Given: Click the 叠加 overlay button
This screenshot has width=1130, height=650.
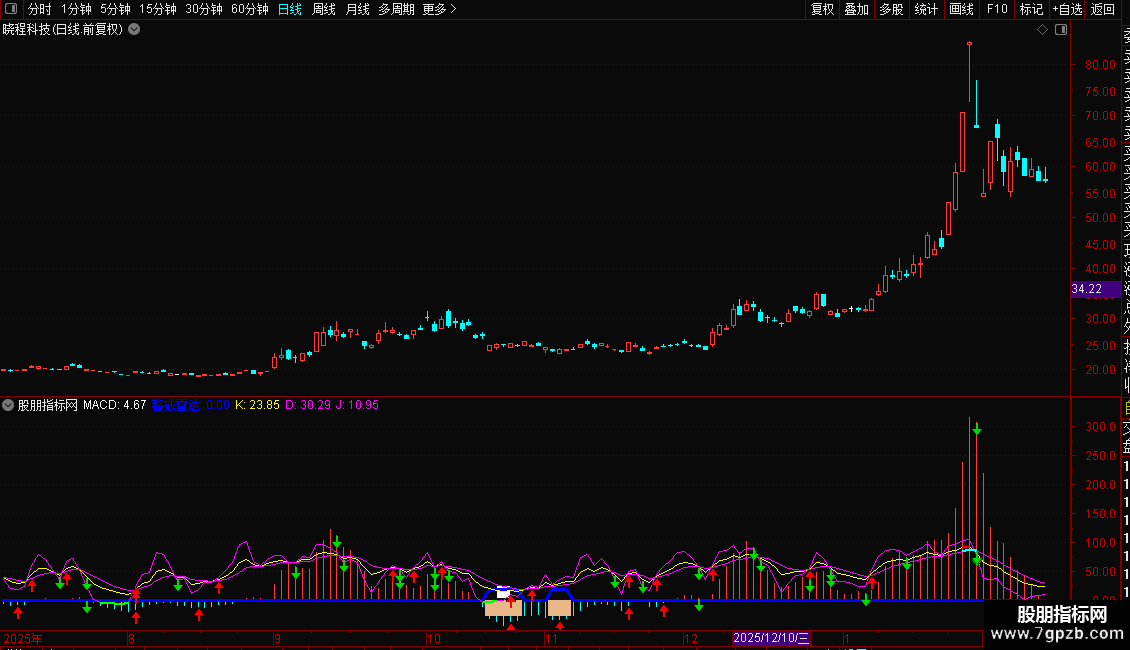Looking at the screenshot, I should point(857,9).
